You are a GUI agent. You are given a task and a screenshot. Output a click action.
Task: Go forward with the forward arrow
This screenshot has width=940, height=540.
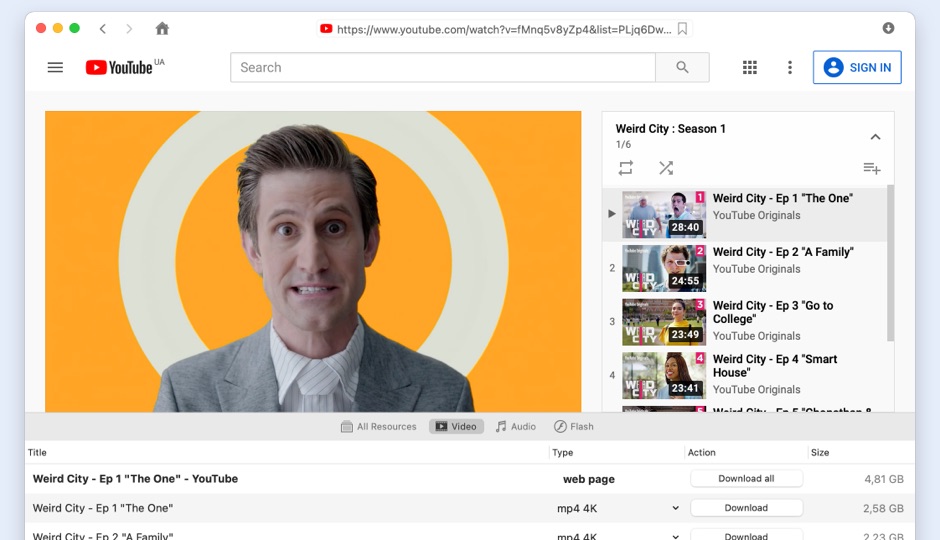click(129, 29)
